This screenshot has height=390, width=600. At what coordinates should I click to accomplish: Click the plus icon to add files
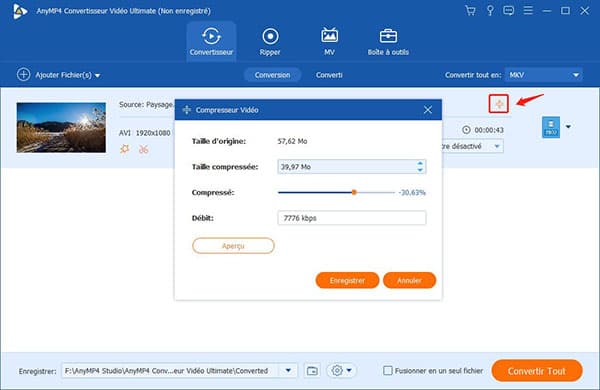coord(23,75)
